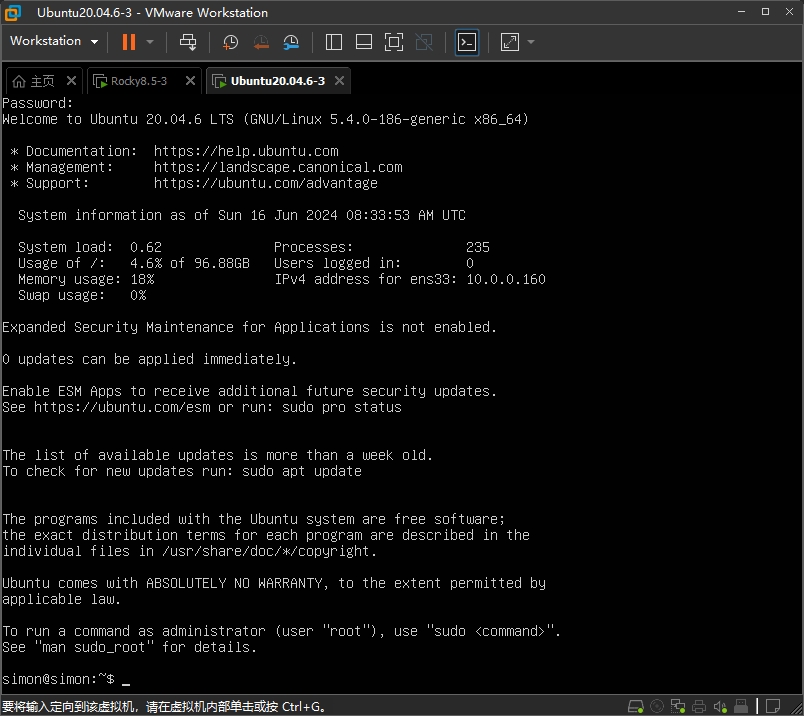
Task: Click the "sudo pro status" text
Action: [341, 407]
